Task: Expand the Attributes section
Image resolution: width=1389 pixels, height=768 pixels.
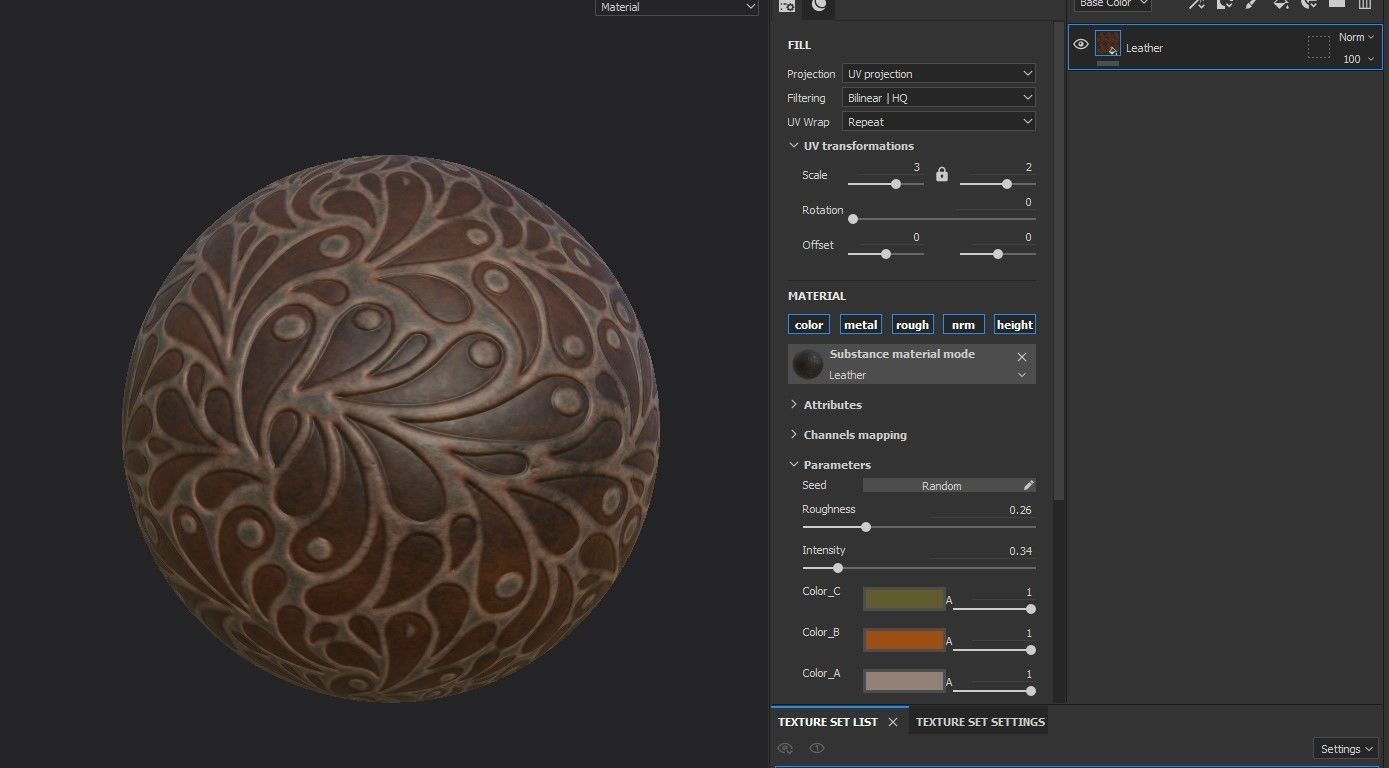Action: [793, 405]
